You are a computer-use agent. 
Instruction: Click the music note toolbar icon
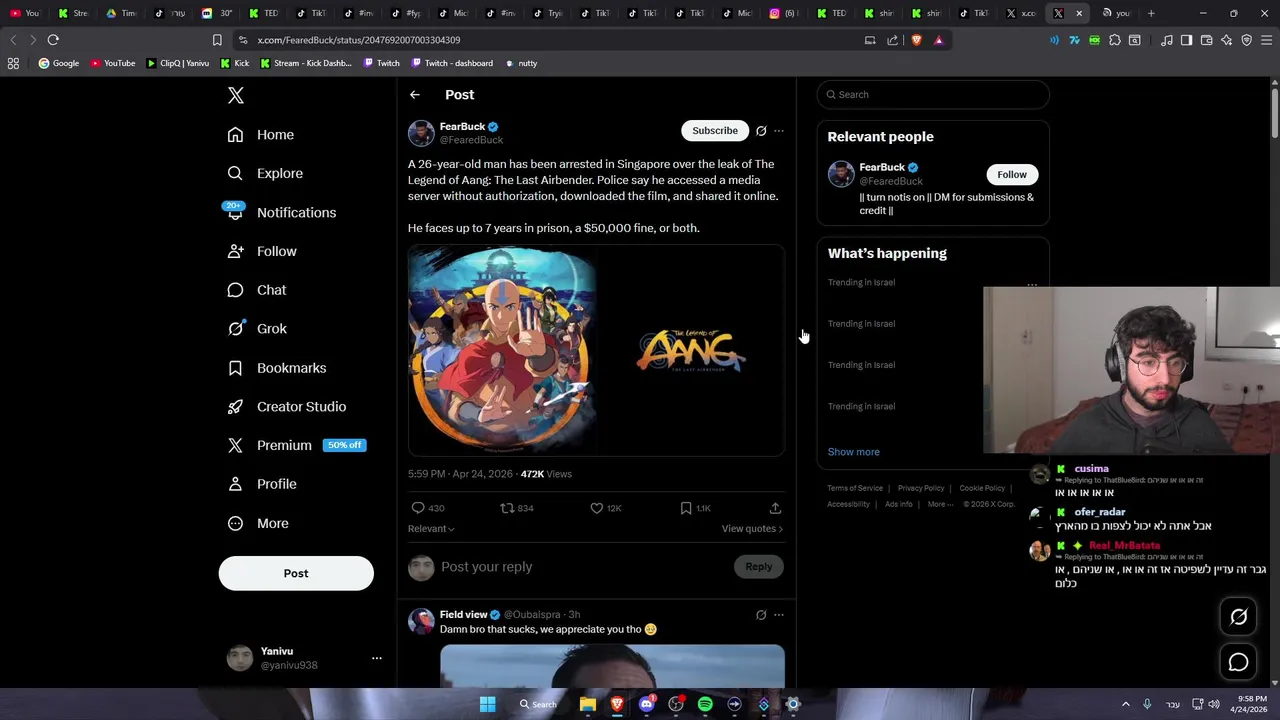1167,40
